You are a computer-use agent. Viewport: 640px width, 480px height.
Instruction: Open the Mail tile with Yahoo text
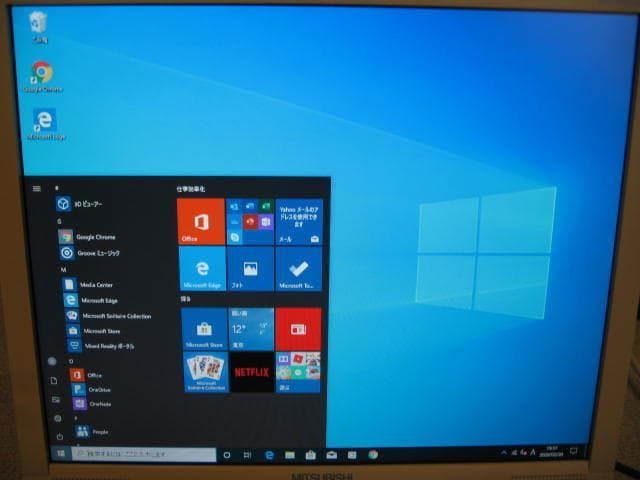click(299, 222)
